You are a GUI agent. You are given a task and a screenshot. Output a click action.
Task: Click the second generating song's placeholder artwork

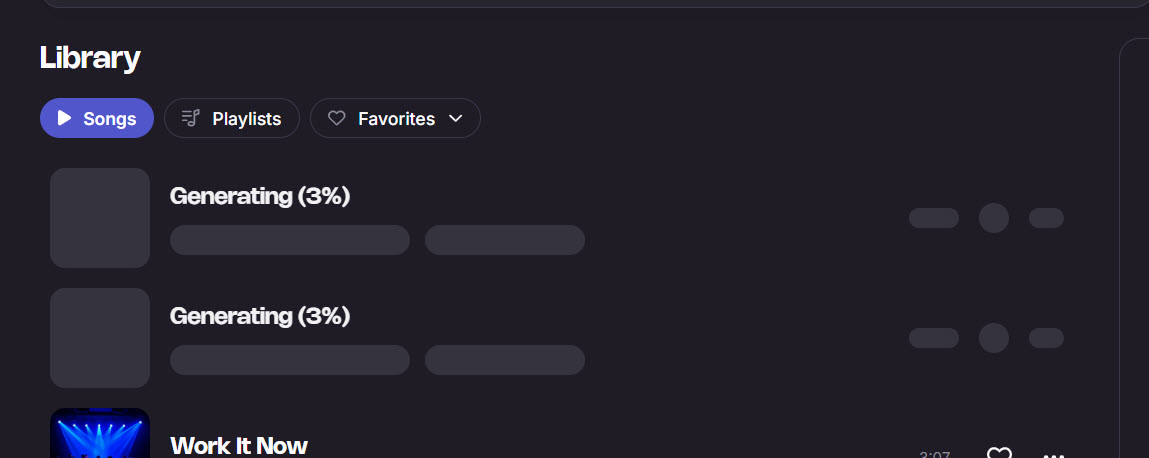click(100, 338)
